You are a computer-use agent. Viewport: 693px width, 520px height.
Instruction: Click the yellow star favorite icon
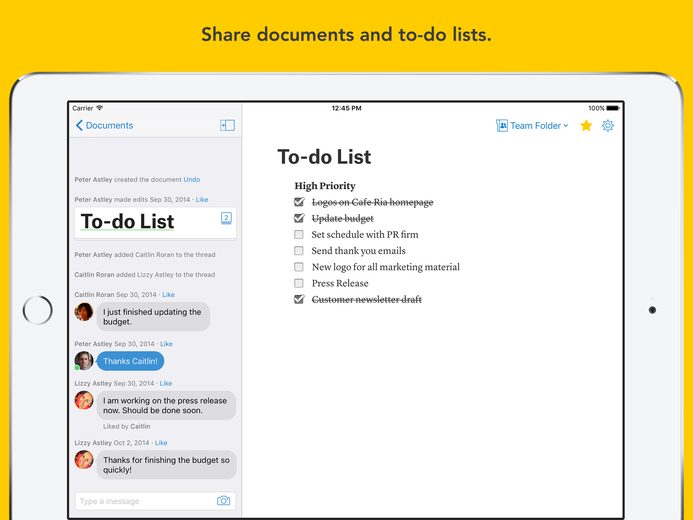click(586, 126)
